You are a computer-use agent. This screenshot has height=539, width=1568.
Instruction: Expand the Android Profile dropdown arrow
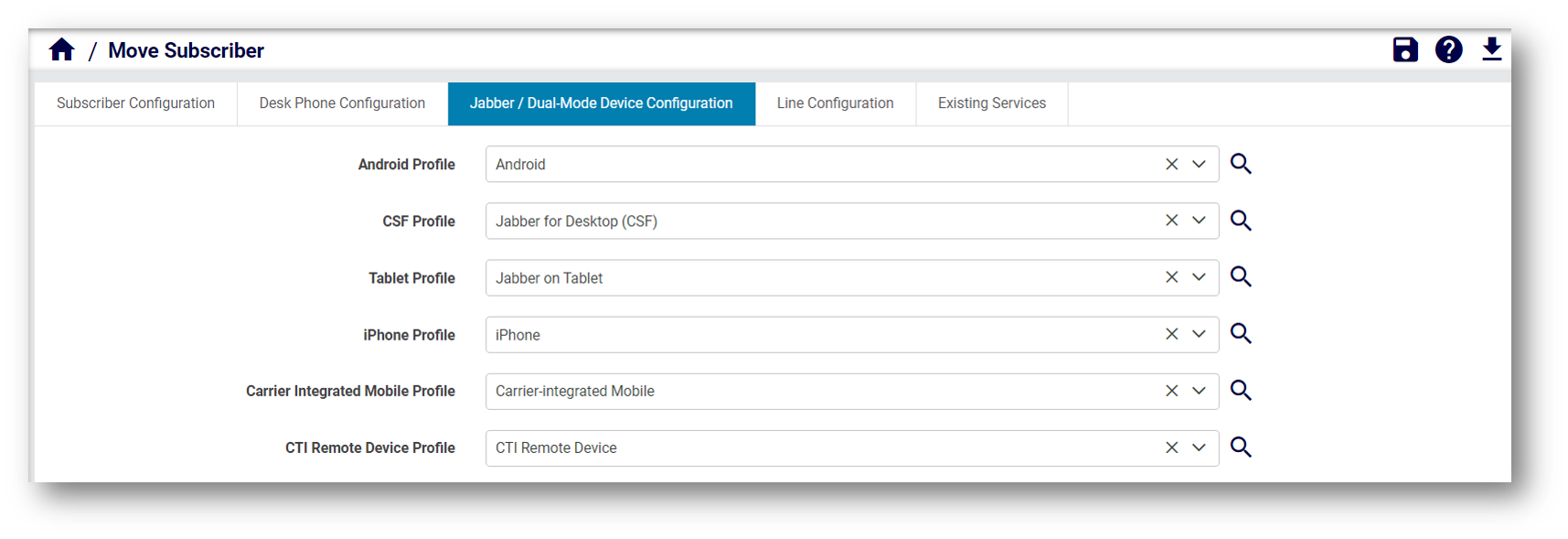(x=1199, y=164)
